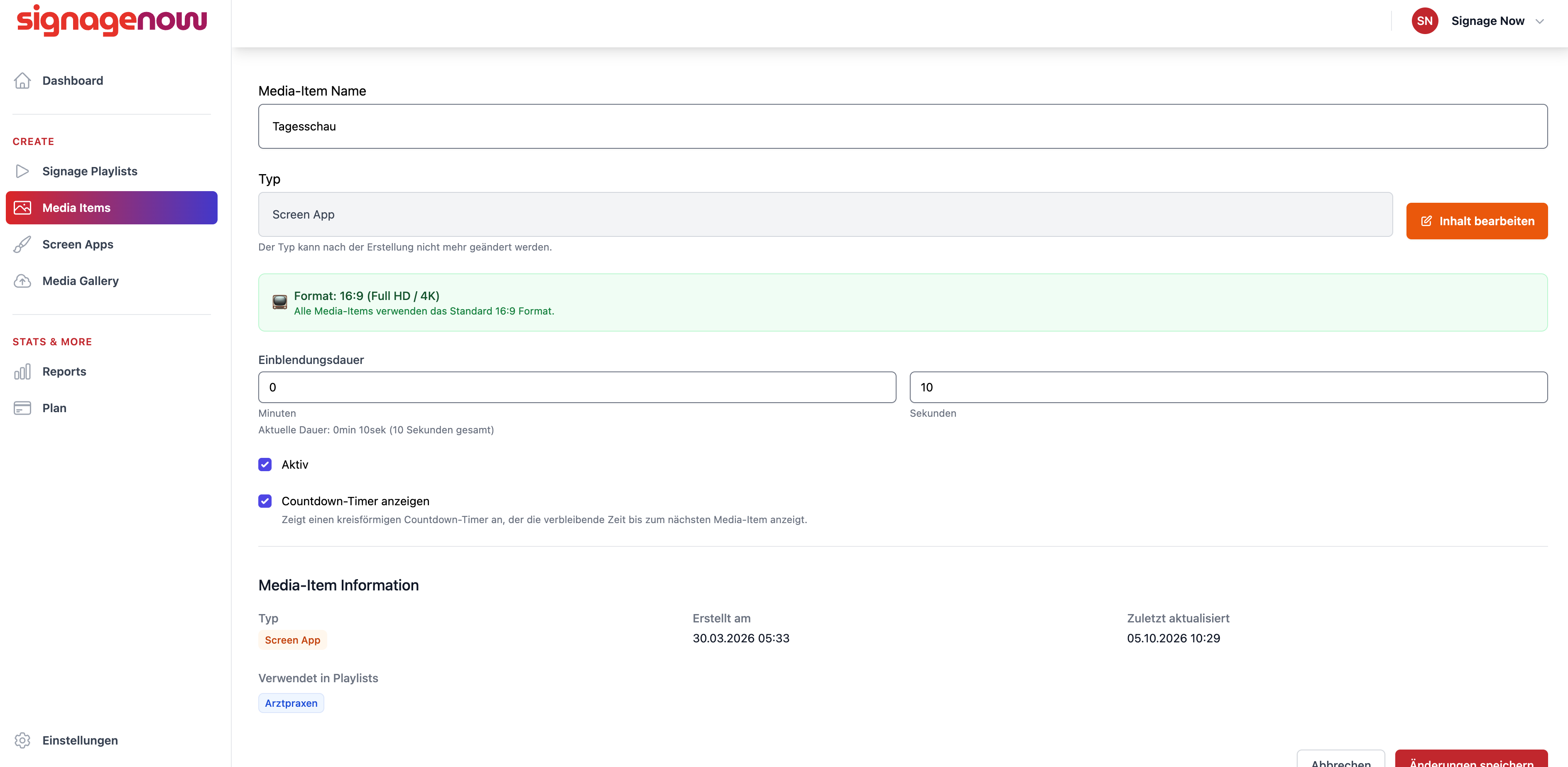Toggle Countdown-Timer anzeigen checkbox
Image resolution: width=1568 pixels, height=767 pixels.
(x=265, y=501)
